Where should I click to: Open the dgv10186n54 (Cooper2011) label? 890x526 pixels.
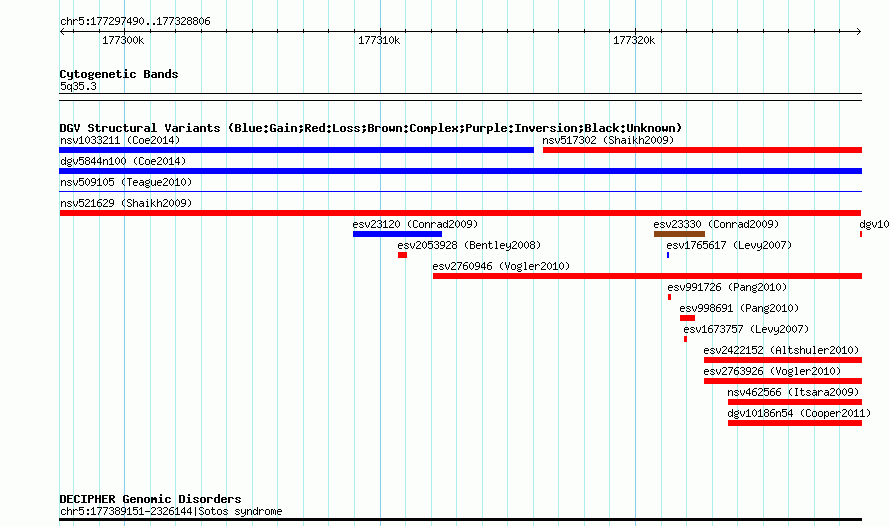point(799,413)
